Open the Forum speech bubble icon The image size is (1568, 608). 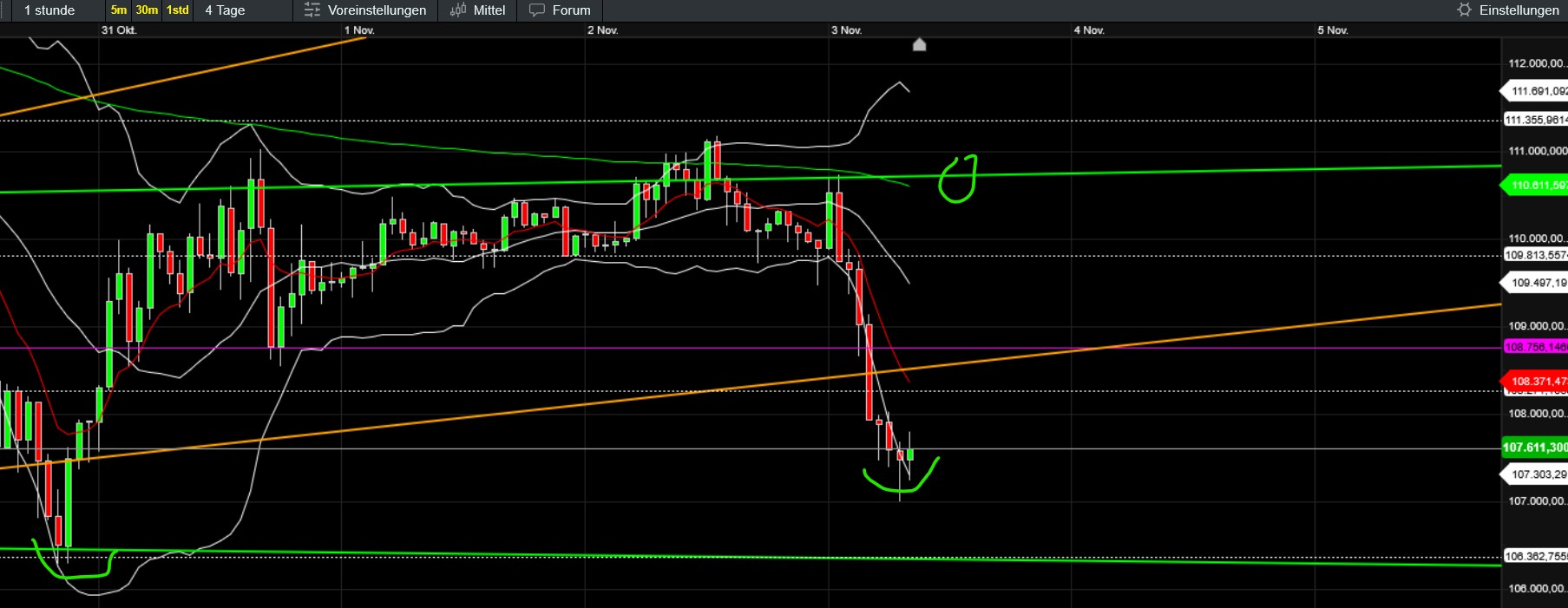click(x=537, y=10)
